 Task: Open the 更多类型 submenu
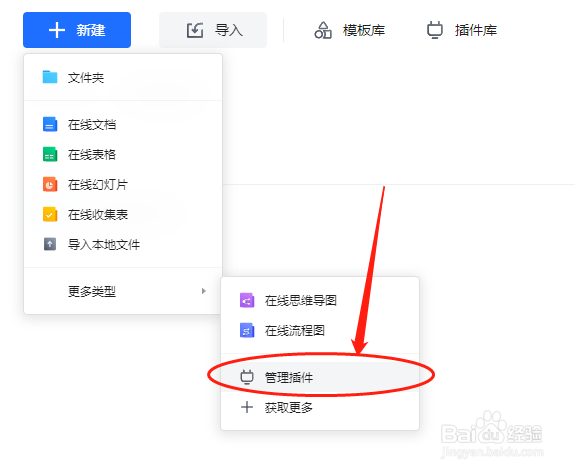tap(123, 291)
